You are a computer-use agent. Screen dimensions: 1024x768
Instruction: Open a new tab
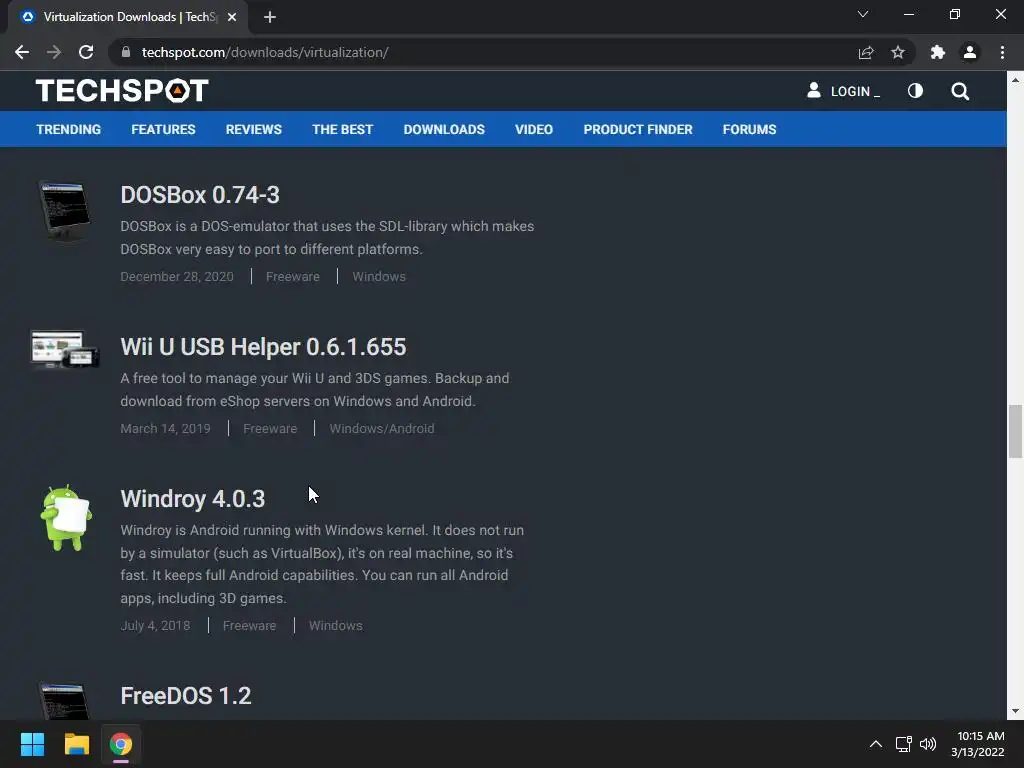(x=270, y=17)
